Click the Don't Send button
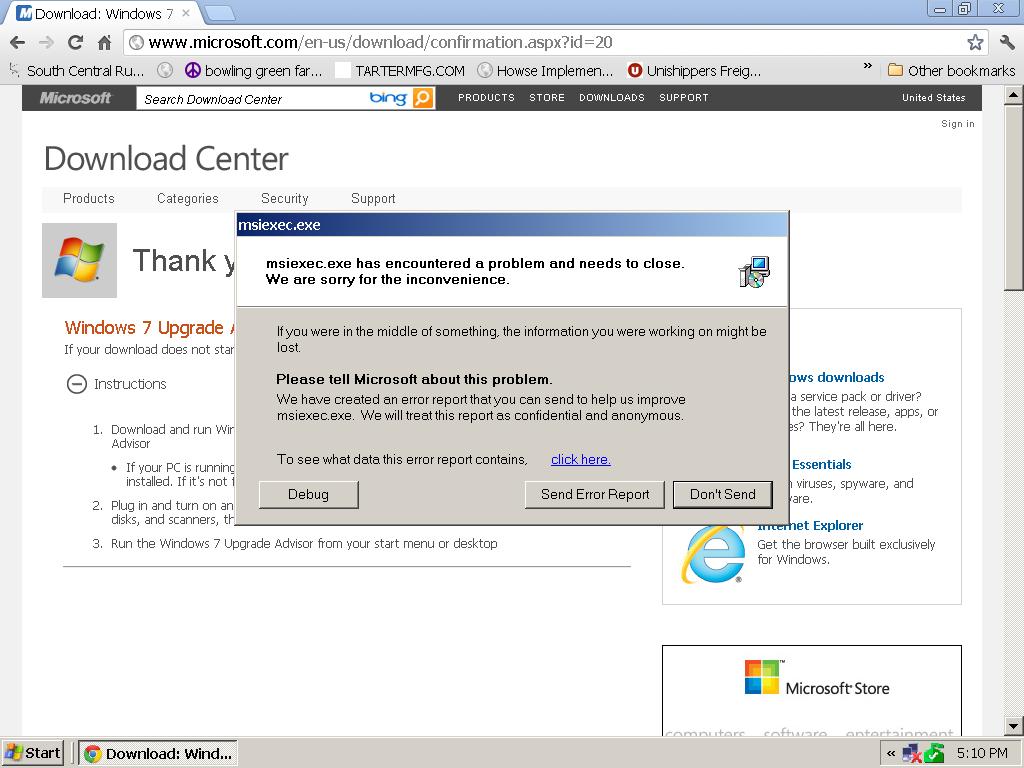 pos(722,494)
